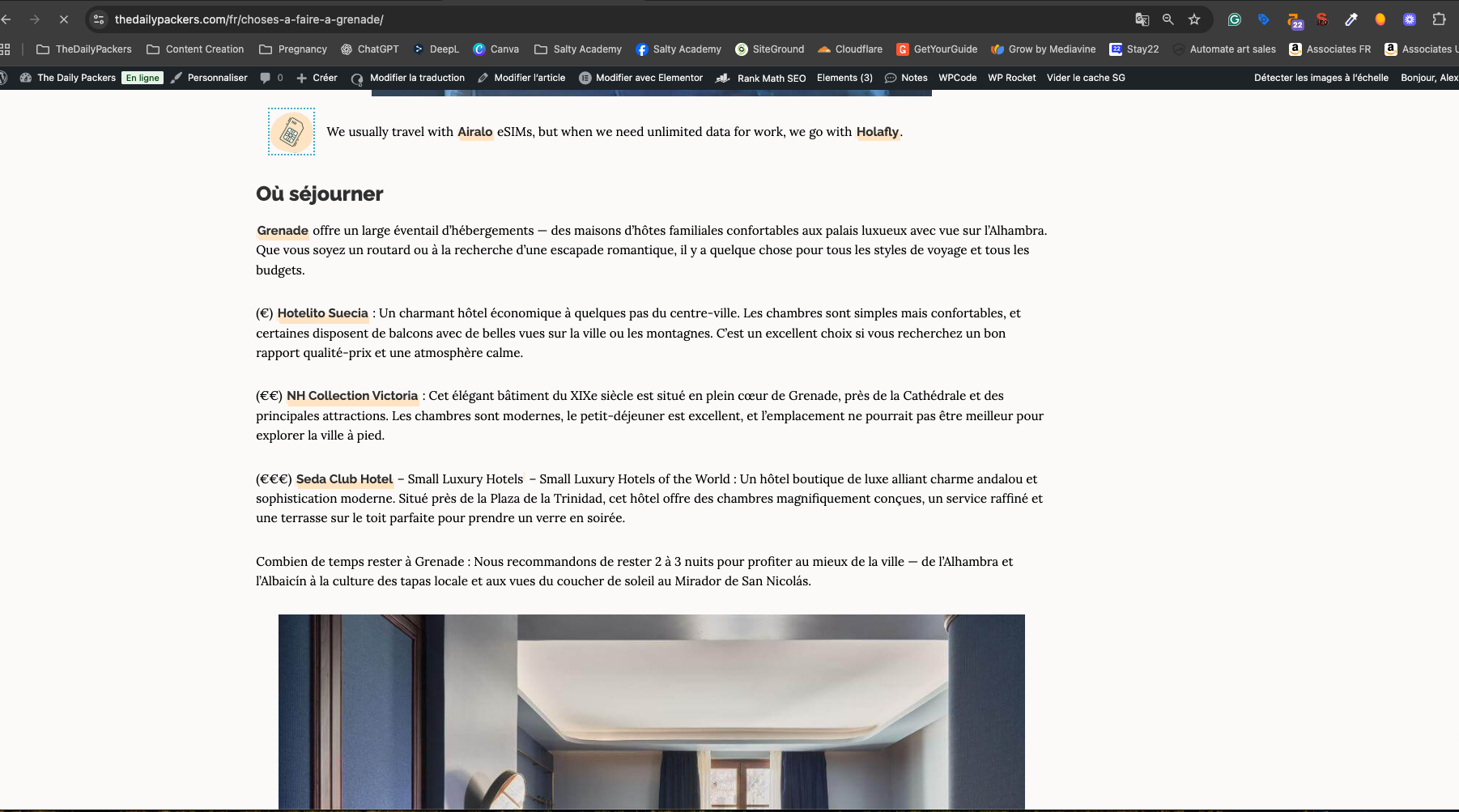This screenshot has height=812, width=1459.
Task: Open the comments bubble in admin bar
Action: point(271,78)
